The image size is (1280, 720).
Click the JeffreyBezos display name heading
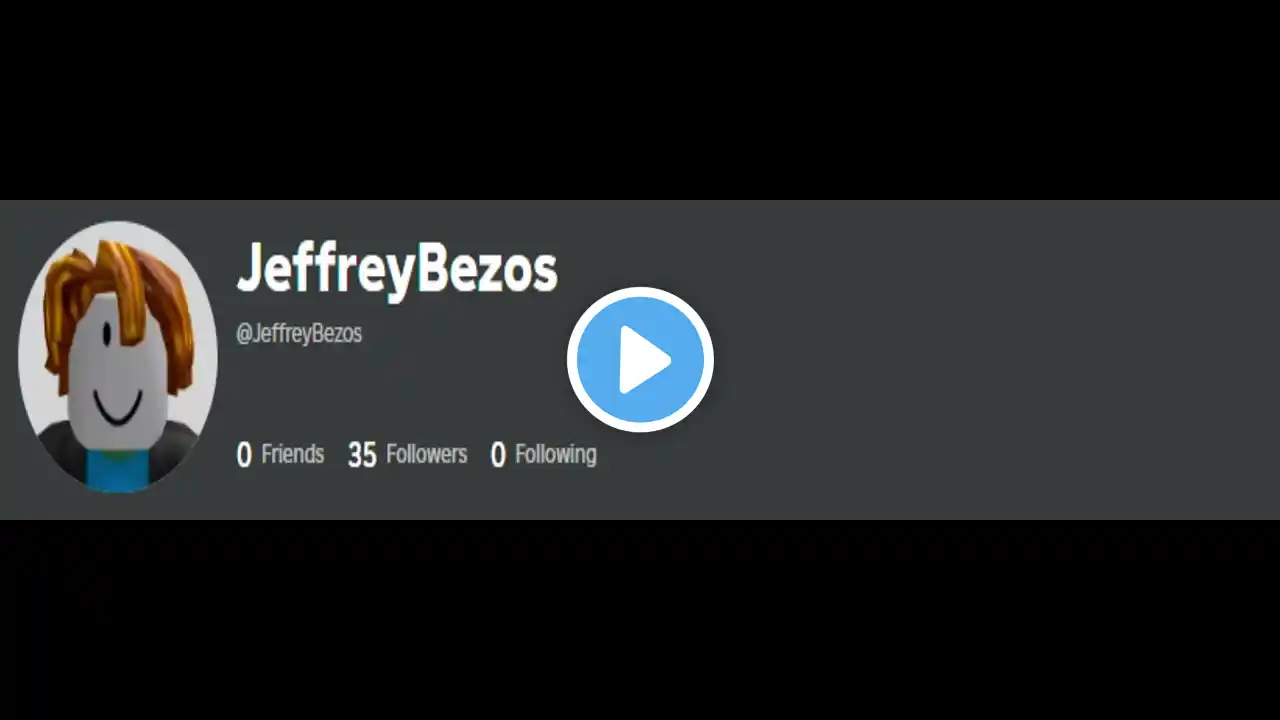coord(397,270)
